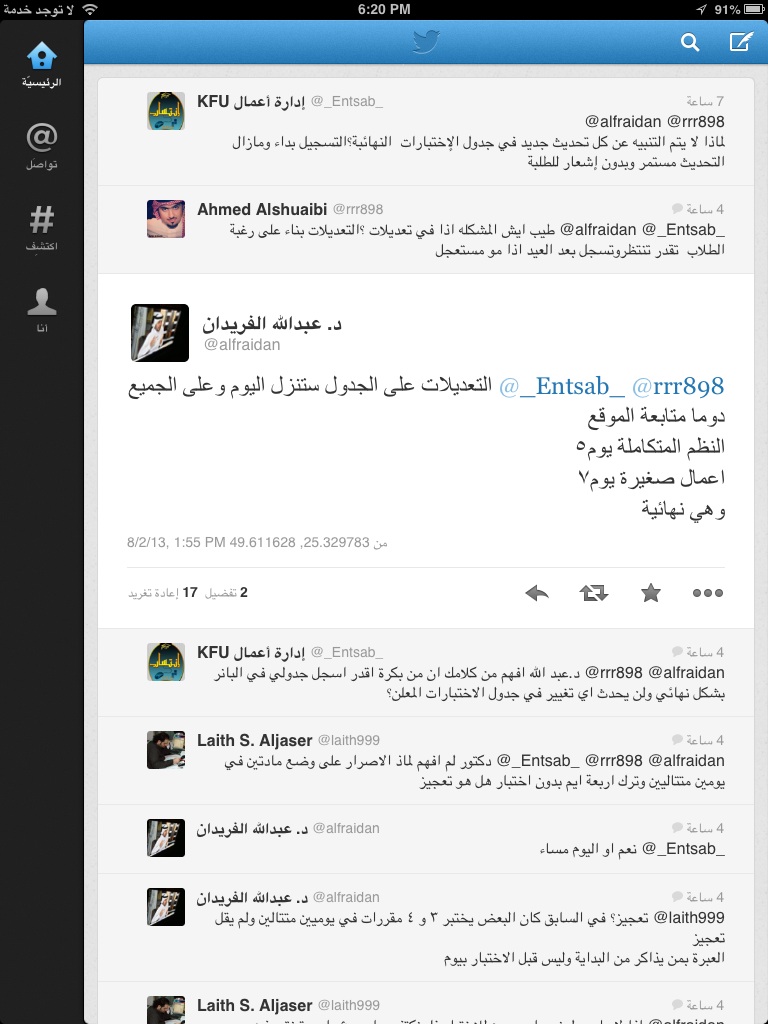This screenshot has height=1024, width=768.
Task: View the 17 retweets count
Action: point(163,593)
